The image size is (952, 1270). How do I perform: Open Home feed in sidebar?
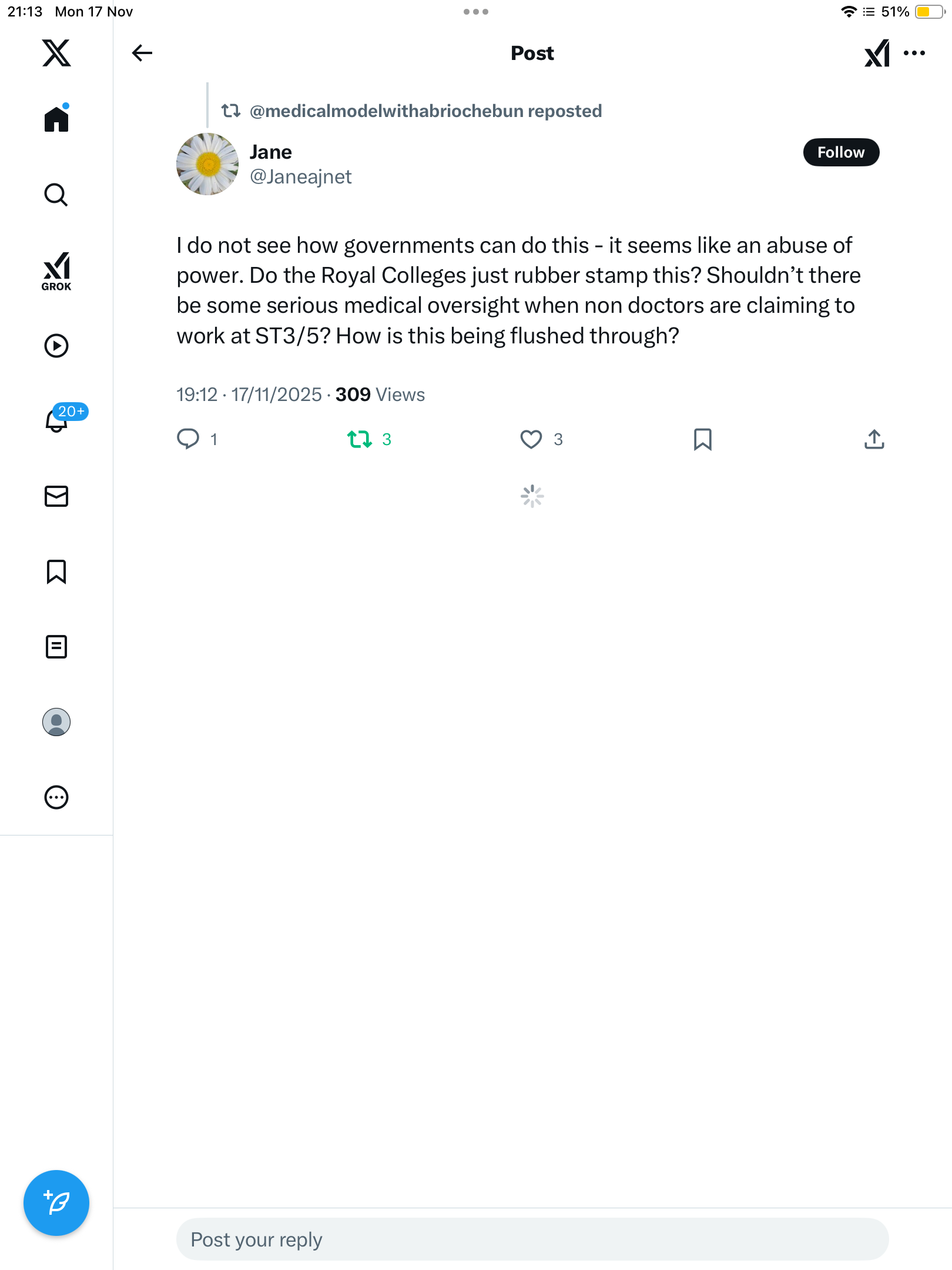(56, 119)
